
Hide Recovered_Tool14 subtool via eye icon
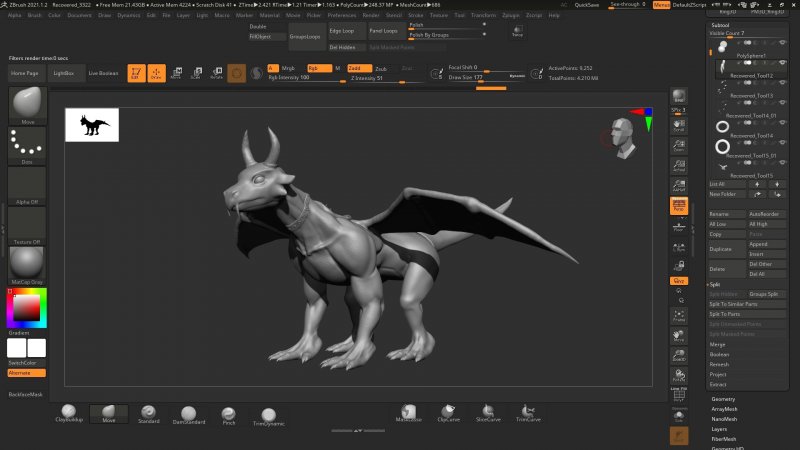[x=782, y=123]
